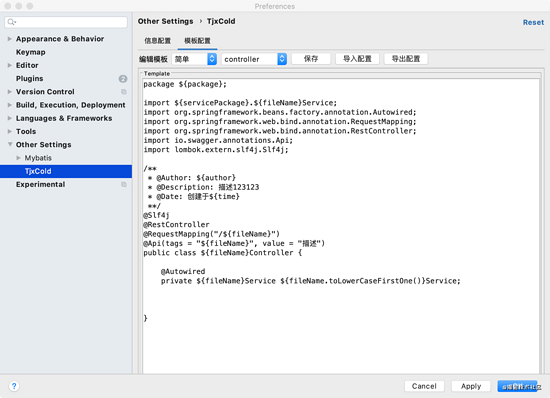Expand the Languages & Frameworks section
Image resolution: width=550 pixels, height=398 pixels.
coord(10,118)
